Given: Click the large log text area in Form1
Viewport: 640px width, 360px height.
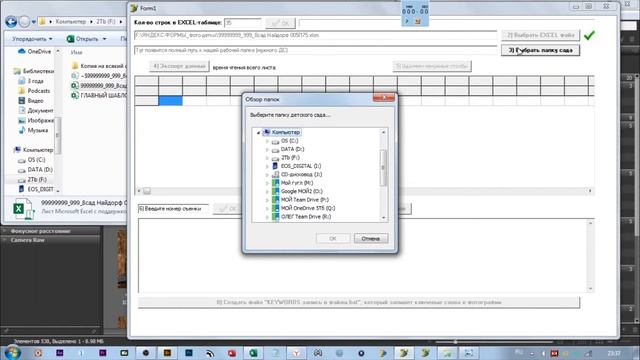Looking at the screenshot, I should (363, 256).
